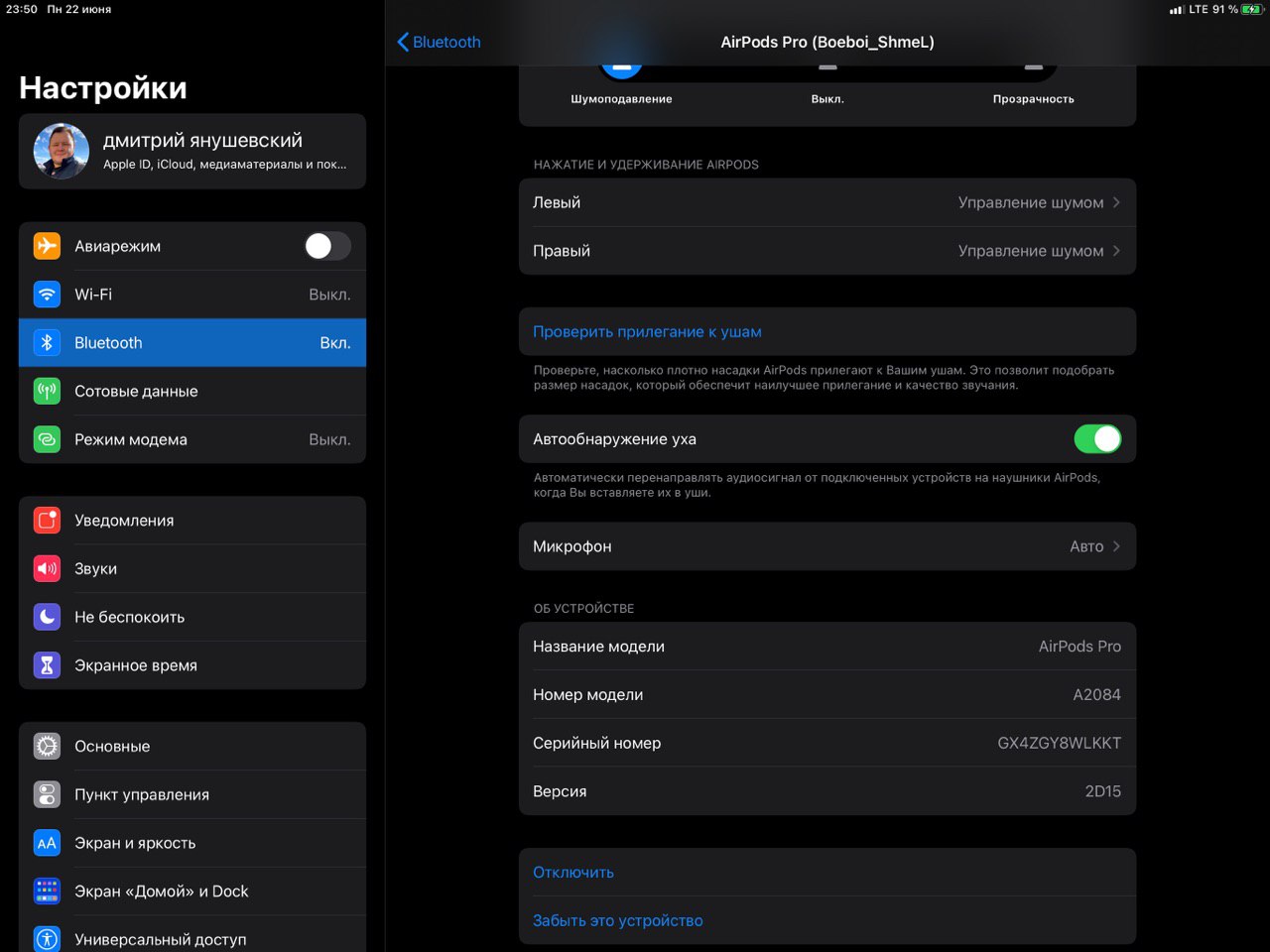This screenshot has width=1270, height=952.
Task: Open Микрофон Авто chevron
Action: (x=1116, y=546)
